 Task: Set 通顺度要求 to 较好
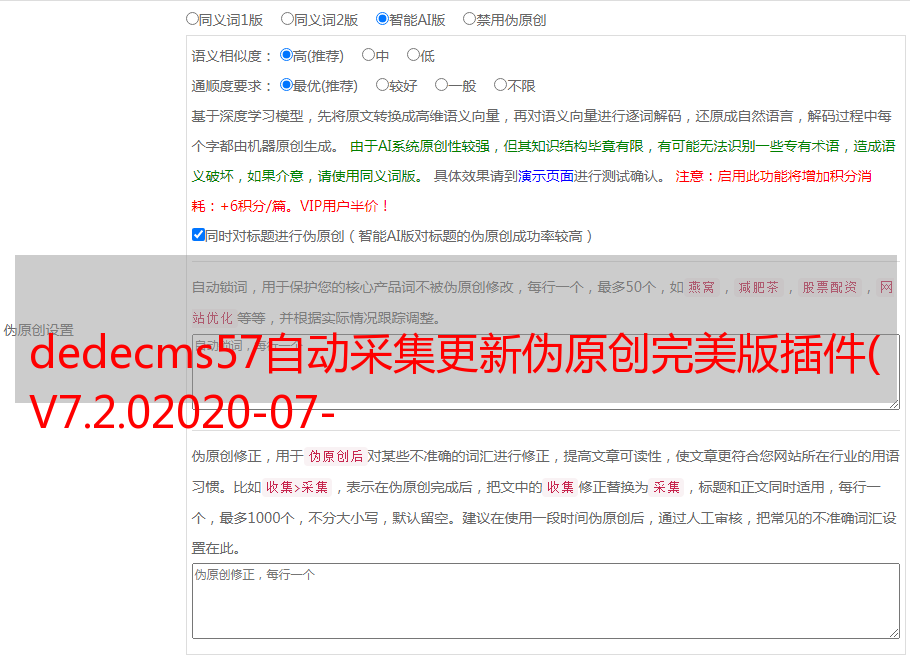382,85
